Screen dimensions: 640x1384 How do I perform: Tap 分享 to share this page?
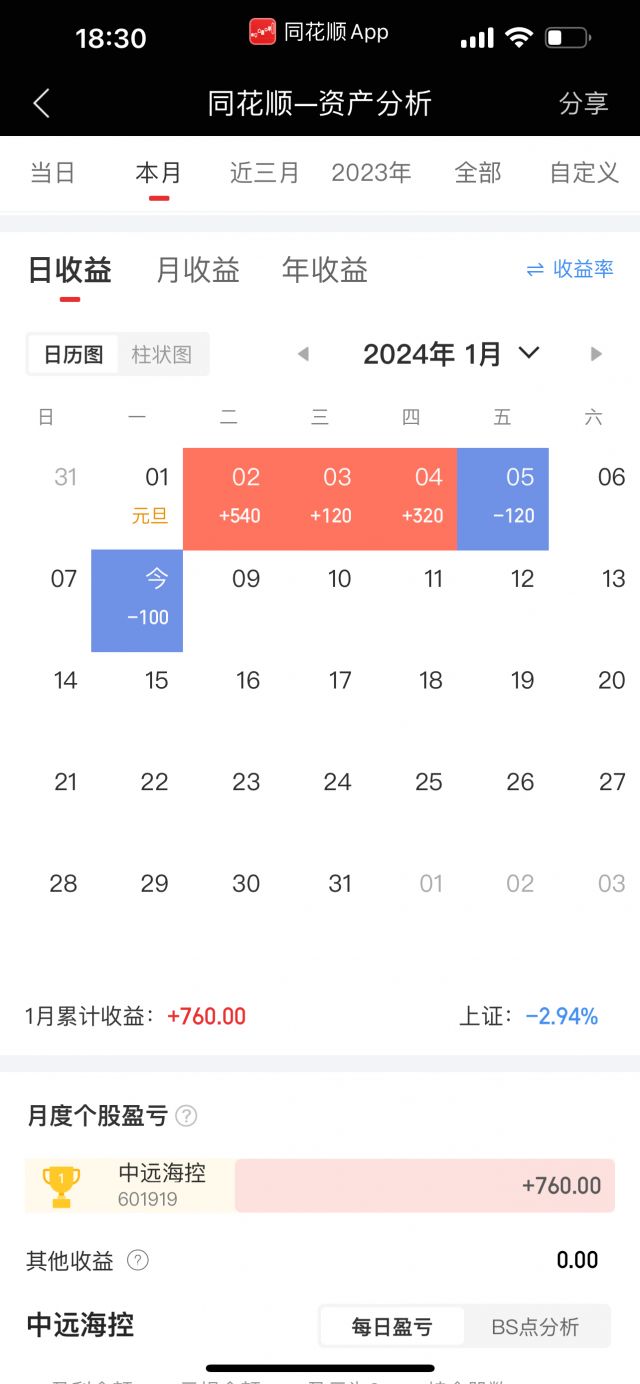[584, 103]
